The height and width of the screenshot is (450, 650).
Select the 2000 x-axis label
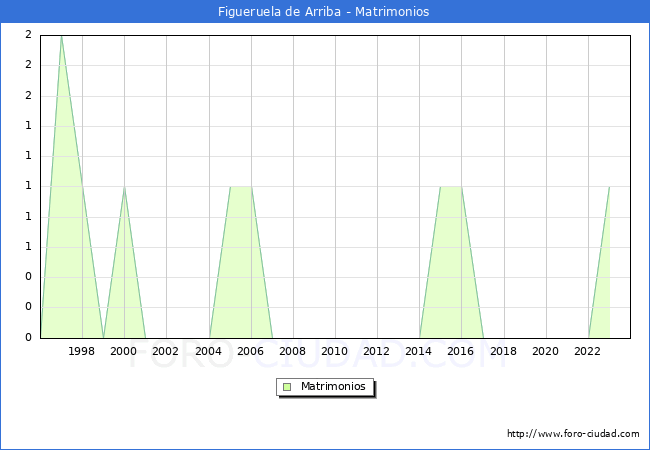click(124, 351)
